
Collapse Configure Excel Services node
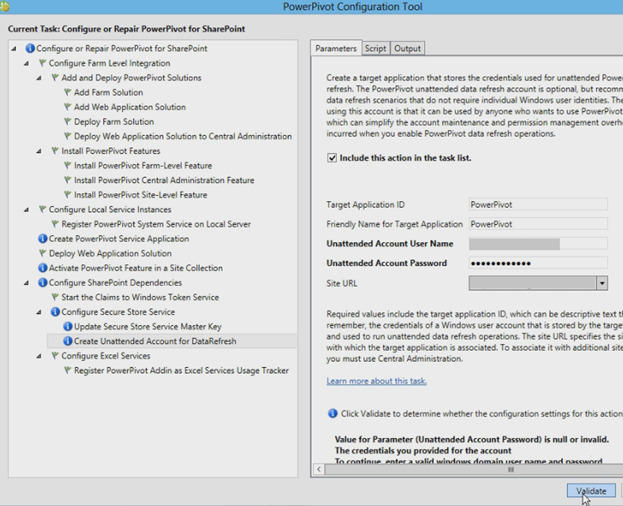coord(39,356)
